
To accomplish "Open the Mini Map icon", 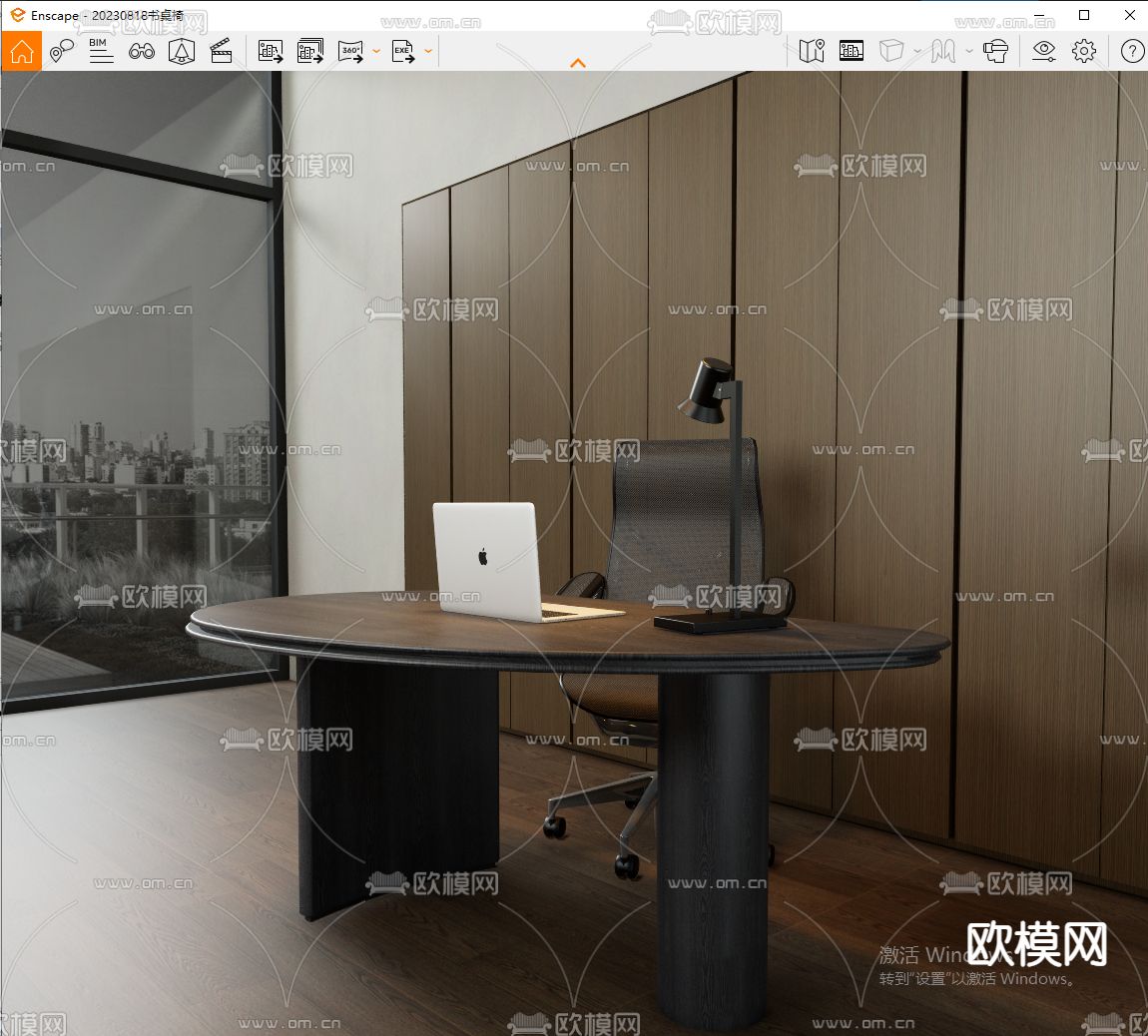I will coord(812,51).
